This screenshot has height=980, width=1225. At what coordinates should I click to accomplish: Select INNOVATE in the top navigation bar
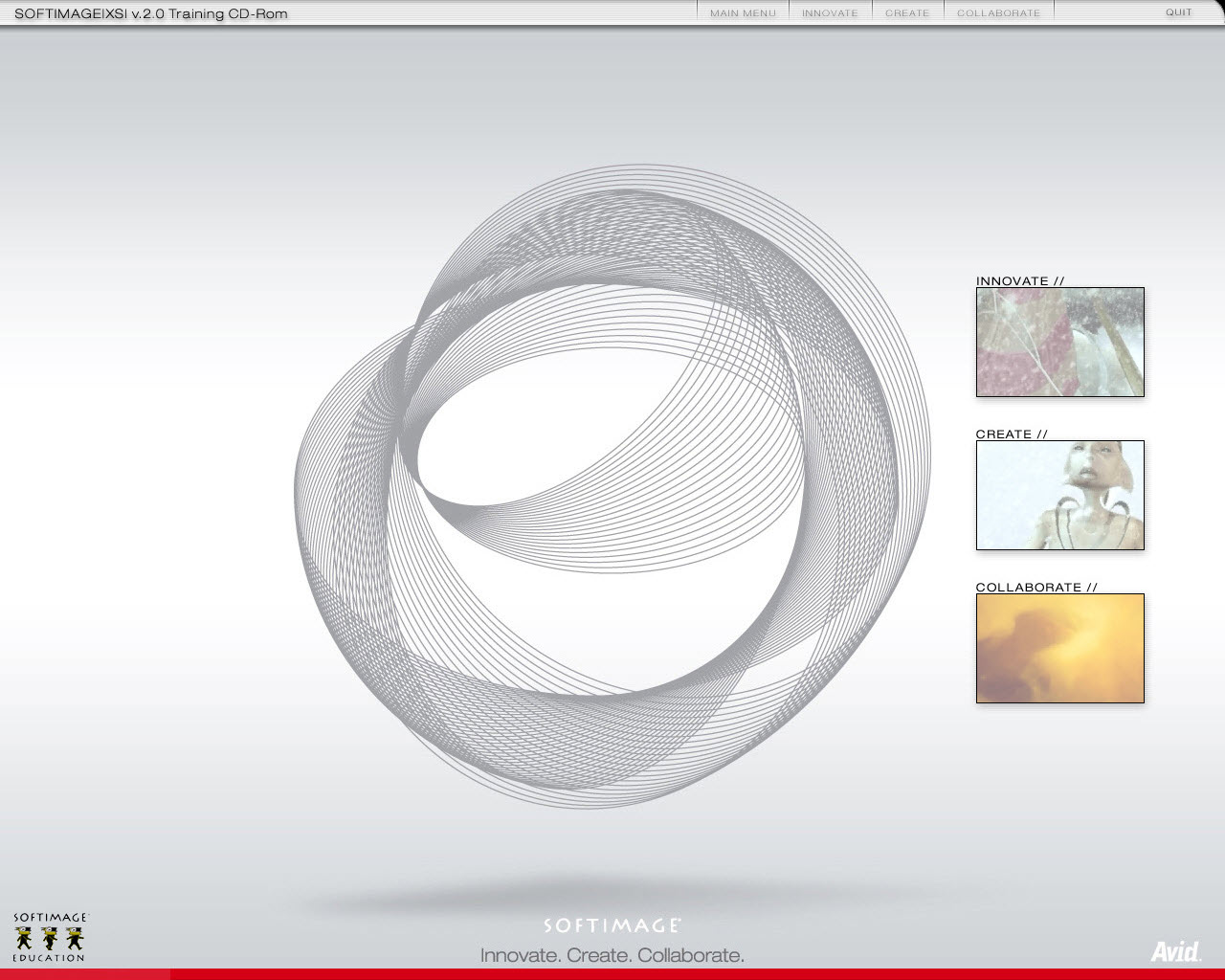(830, 13)
